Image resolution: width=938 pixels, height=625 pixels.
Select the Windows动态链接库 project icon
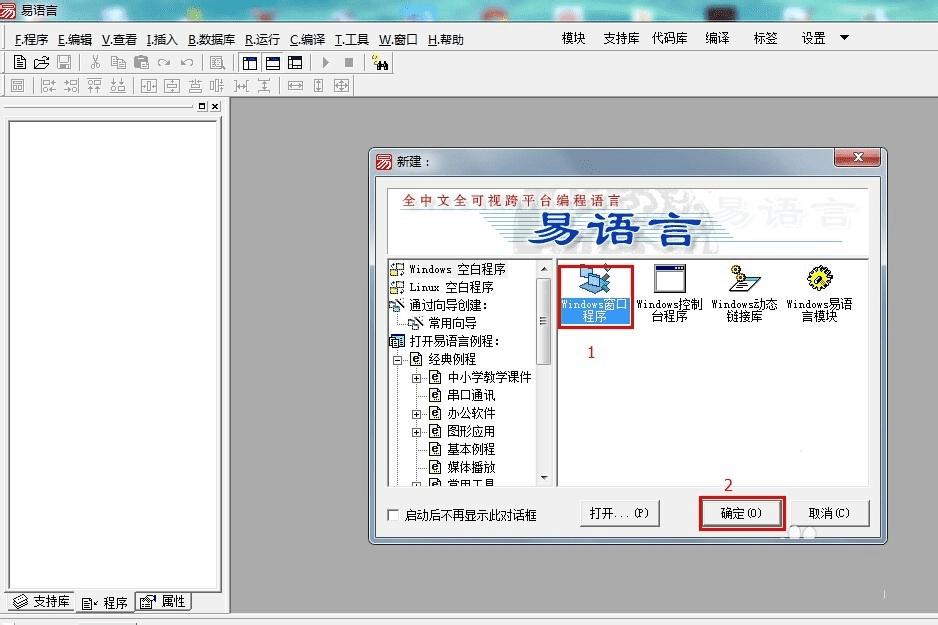point(744,294)
